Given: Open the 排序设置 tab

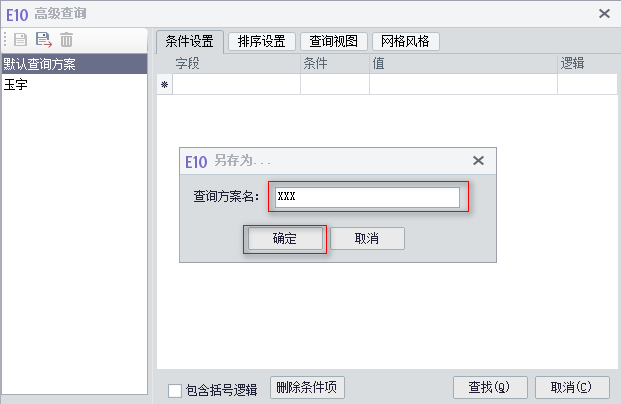Looking at the screenshot, I should click(262, 42).
